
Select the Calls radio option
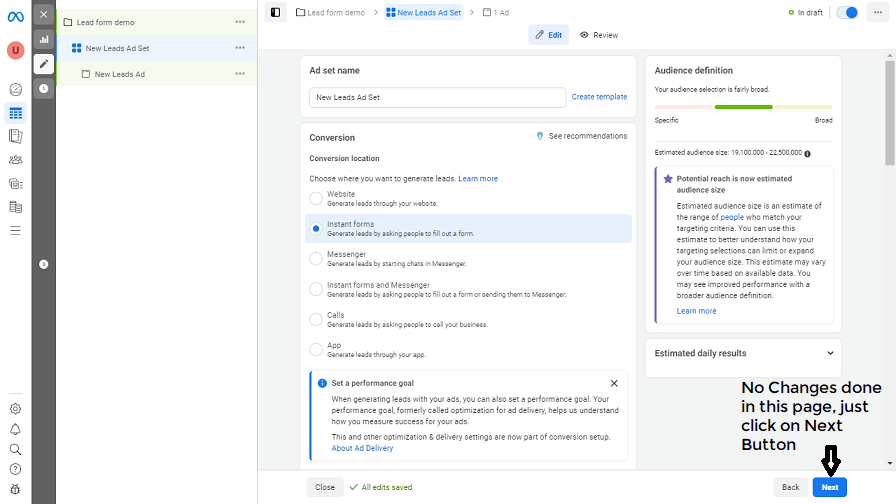point(316,319)
